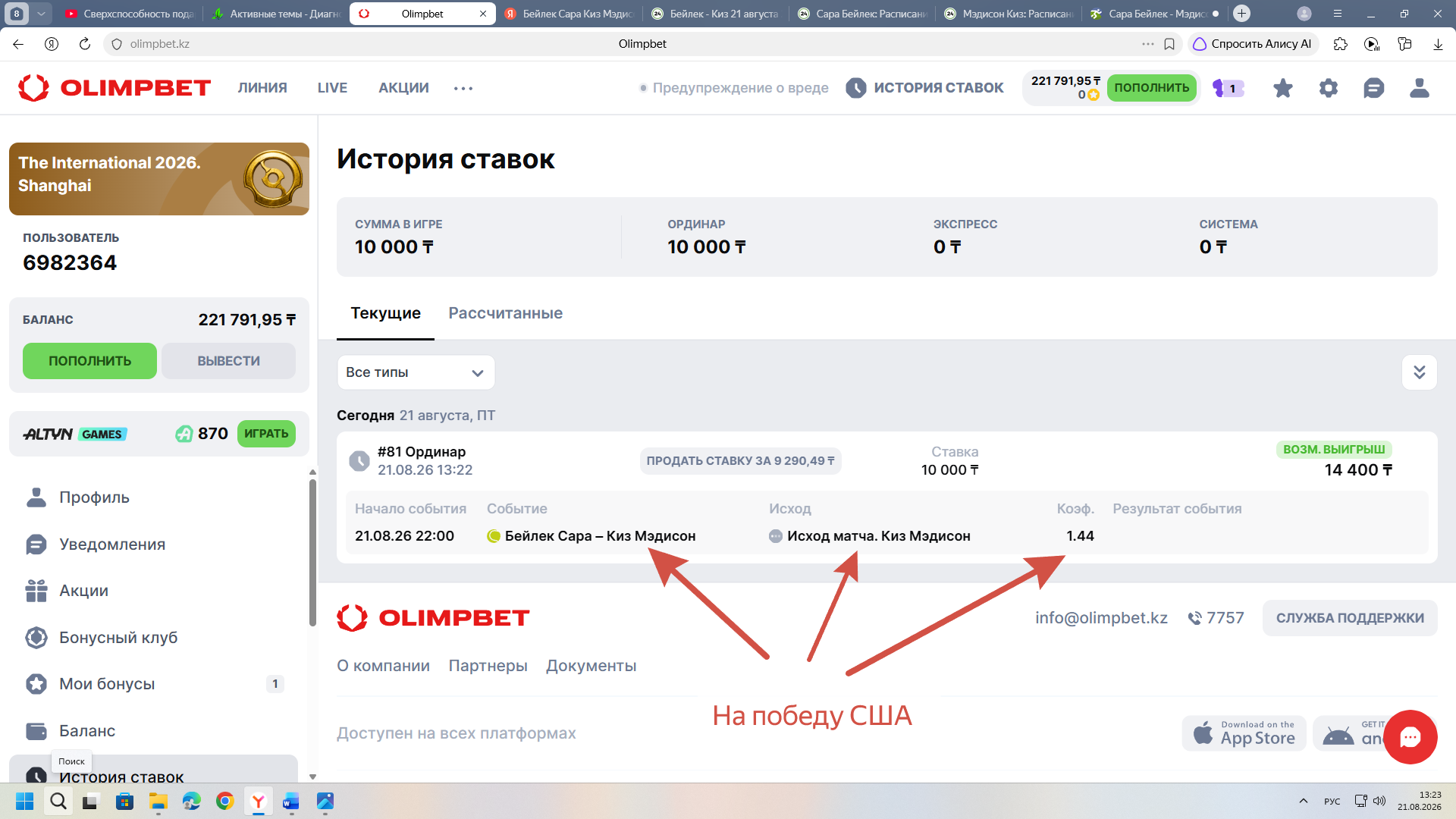
Task: Open Chrome from the taskbar
Action: 224,801
